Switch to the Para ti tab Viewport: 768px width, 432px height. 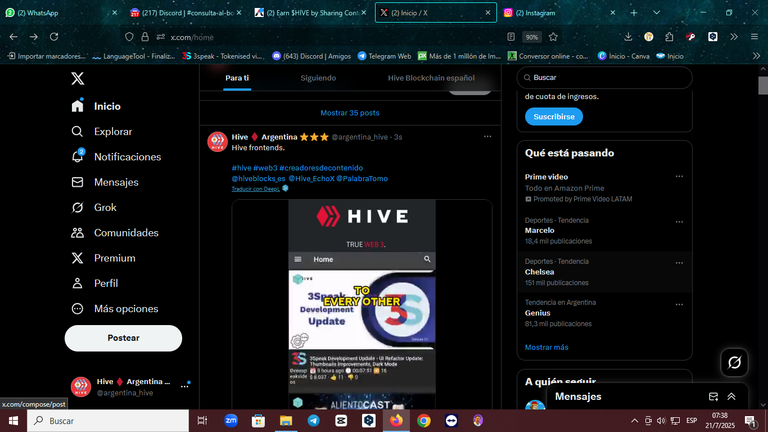[237, 78]
